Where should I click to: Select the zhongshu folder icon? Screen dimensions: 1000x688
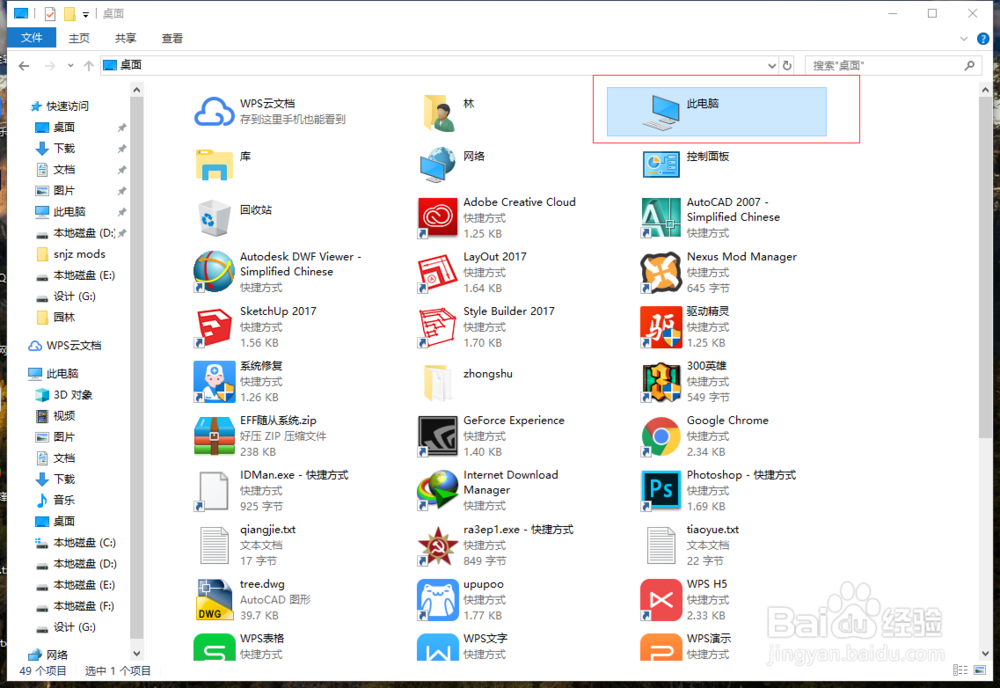point(438,382)
